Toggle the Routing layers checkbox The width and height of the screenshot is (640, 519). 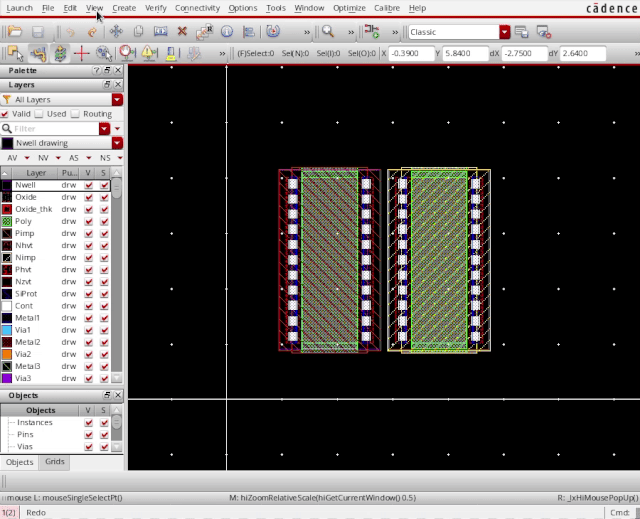click(x=75, y=114)
